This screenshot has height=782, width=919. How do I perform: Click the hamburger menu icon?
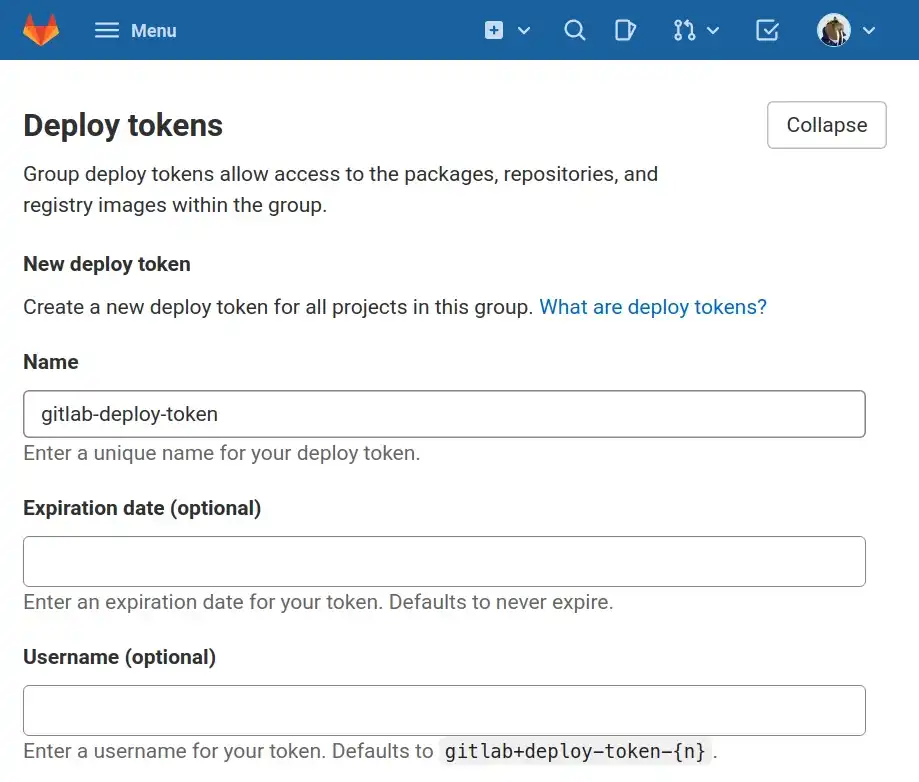[106, 29]
